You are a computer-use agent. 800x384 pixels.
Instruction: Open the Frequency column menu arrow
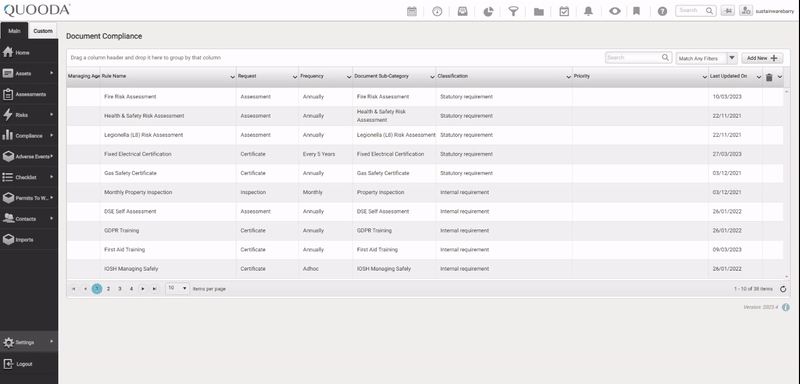click(x=349, y=77)
